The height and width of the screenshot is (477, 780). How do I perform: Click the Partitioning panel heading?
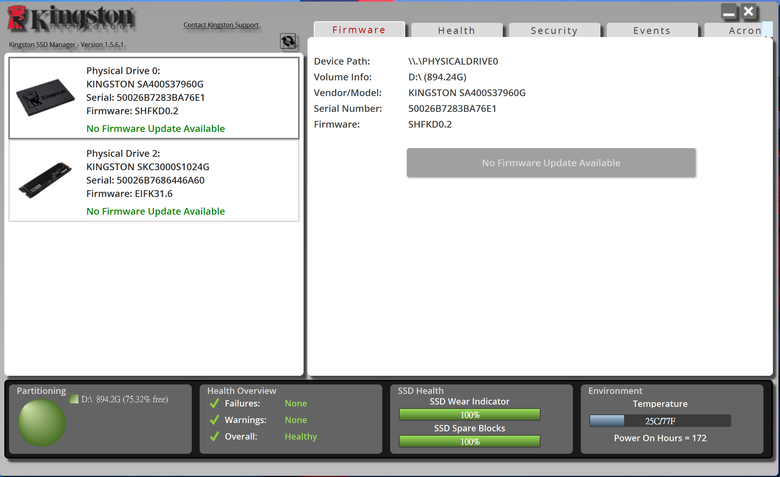(x=41, y=390)
